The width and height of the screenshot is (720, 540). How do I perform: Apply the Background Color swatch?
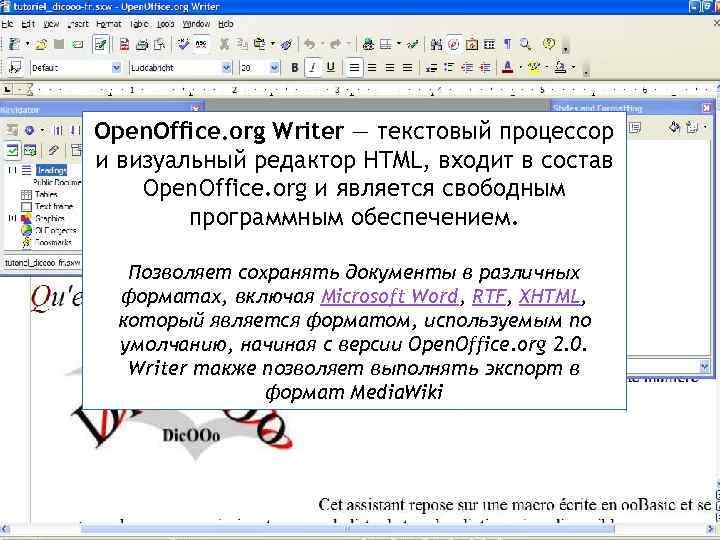[560, 68]
